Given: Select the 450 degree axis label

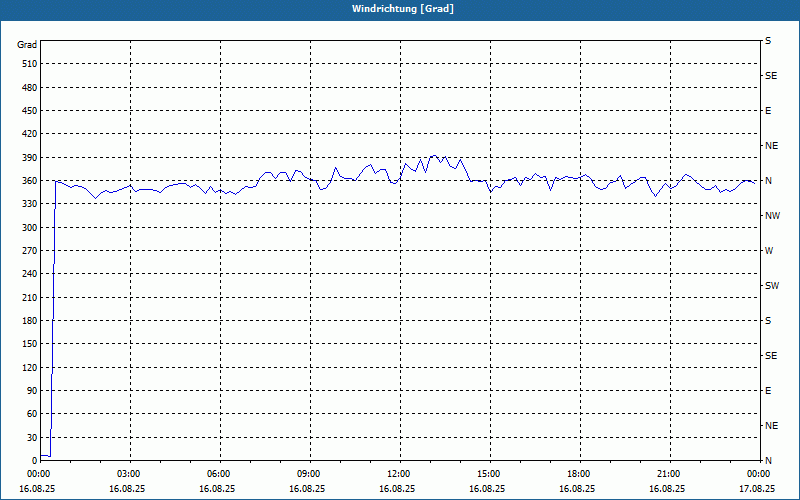Looking at the screenshot, I should 30,111.
